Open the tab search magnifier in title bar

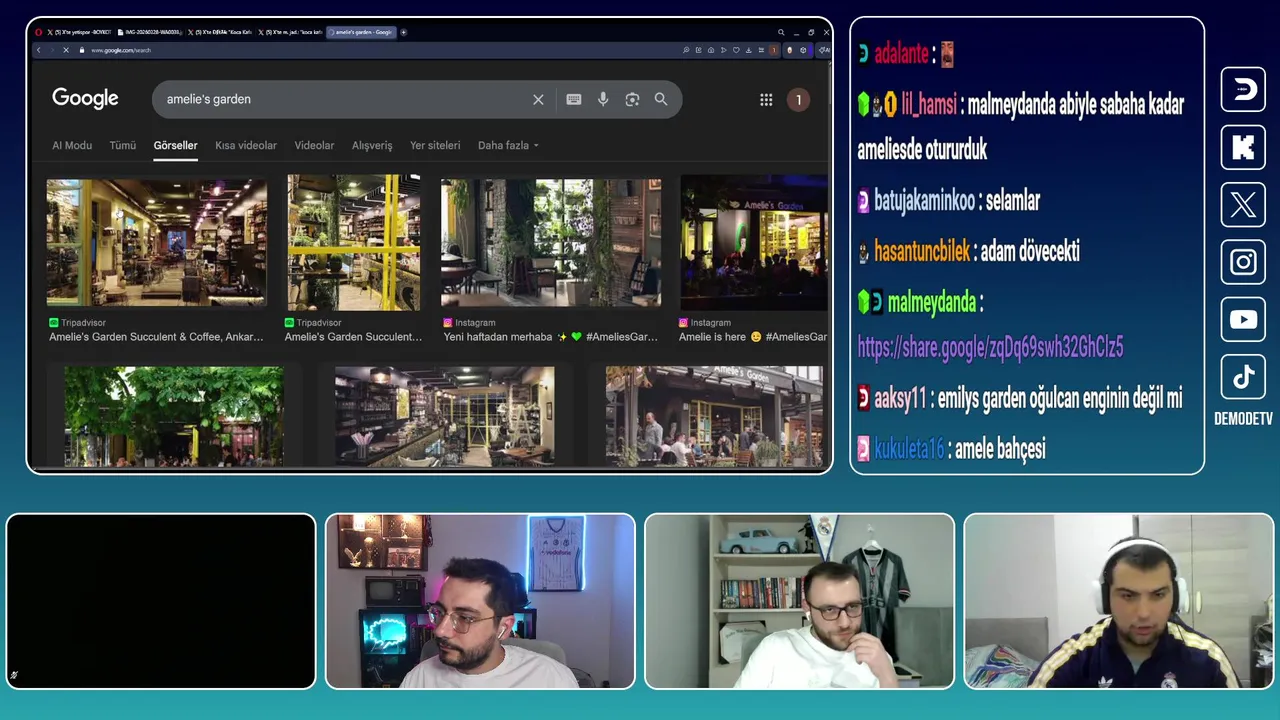pyautogui.click(x=781, y=32)
